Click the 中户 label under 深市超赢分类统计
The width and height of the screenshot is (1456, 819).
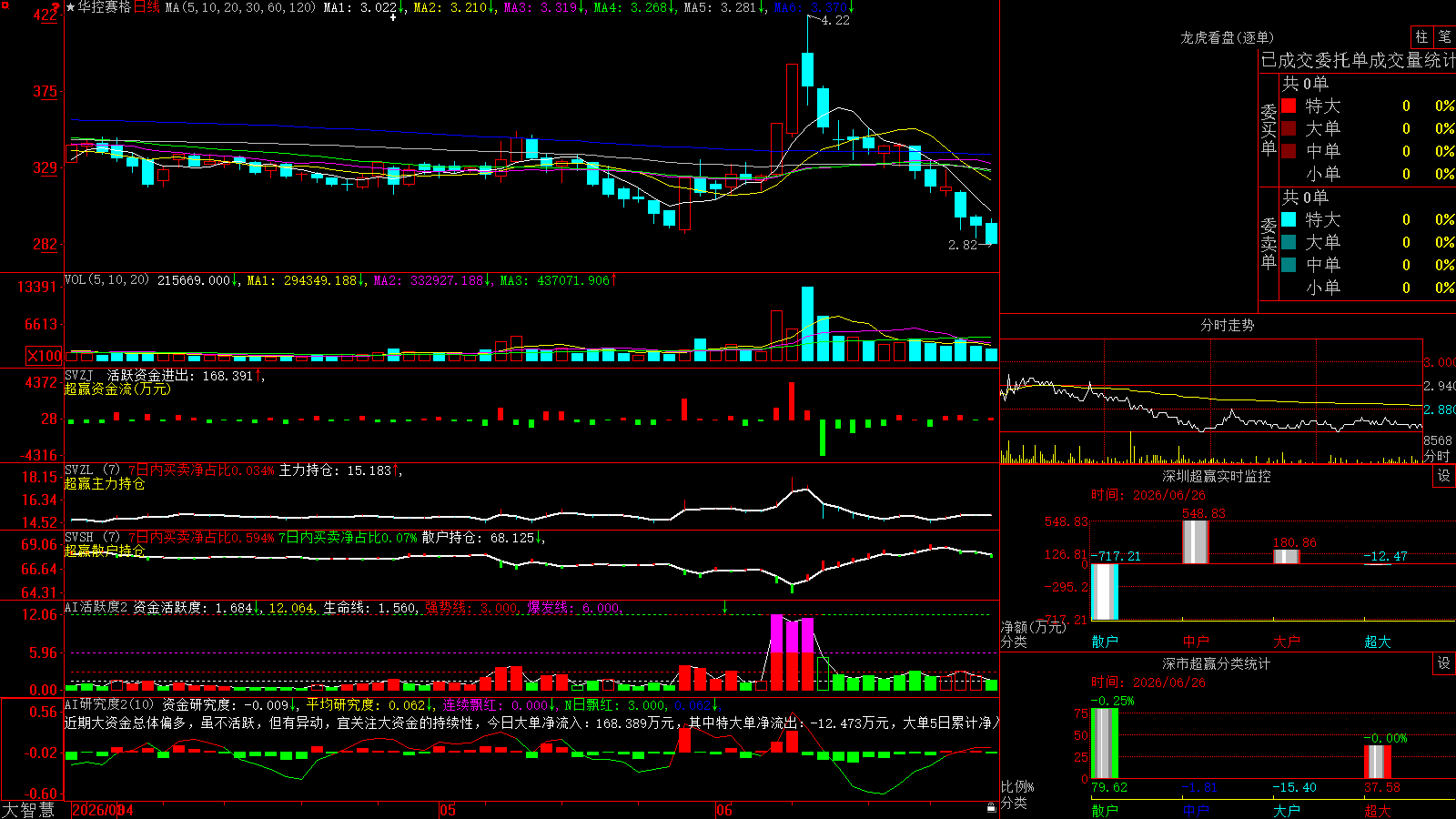pyautogui.click(x=1196, y=811)
